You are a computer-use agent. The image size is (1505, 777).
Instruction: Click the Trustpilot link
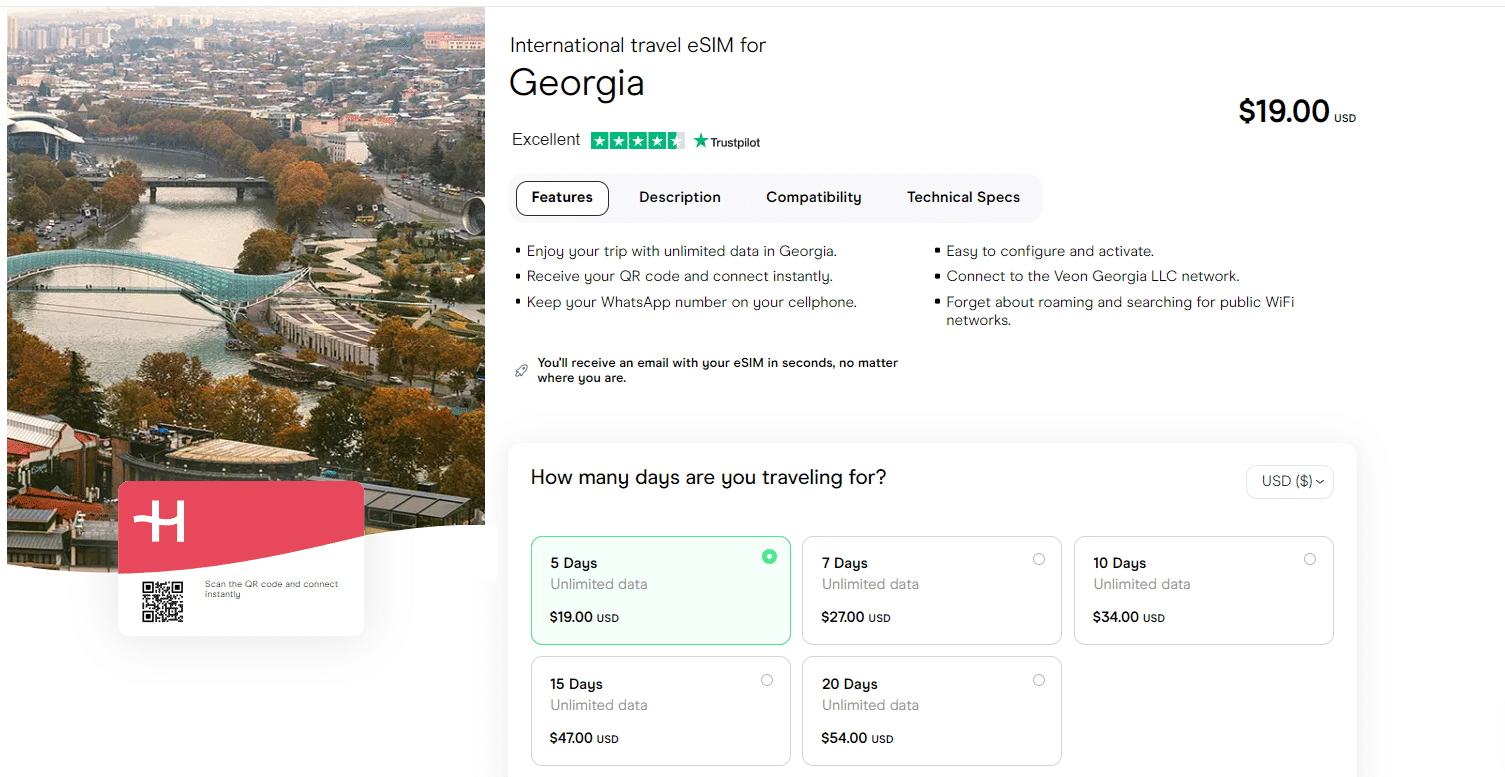pyautogui.click(x=726, y=141)
